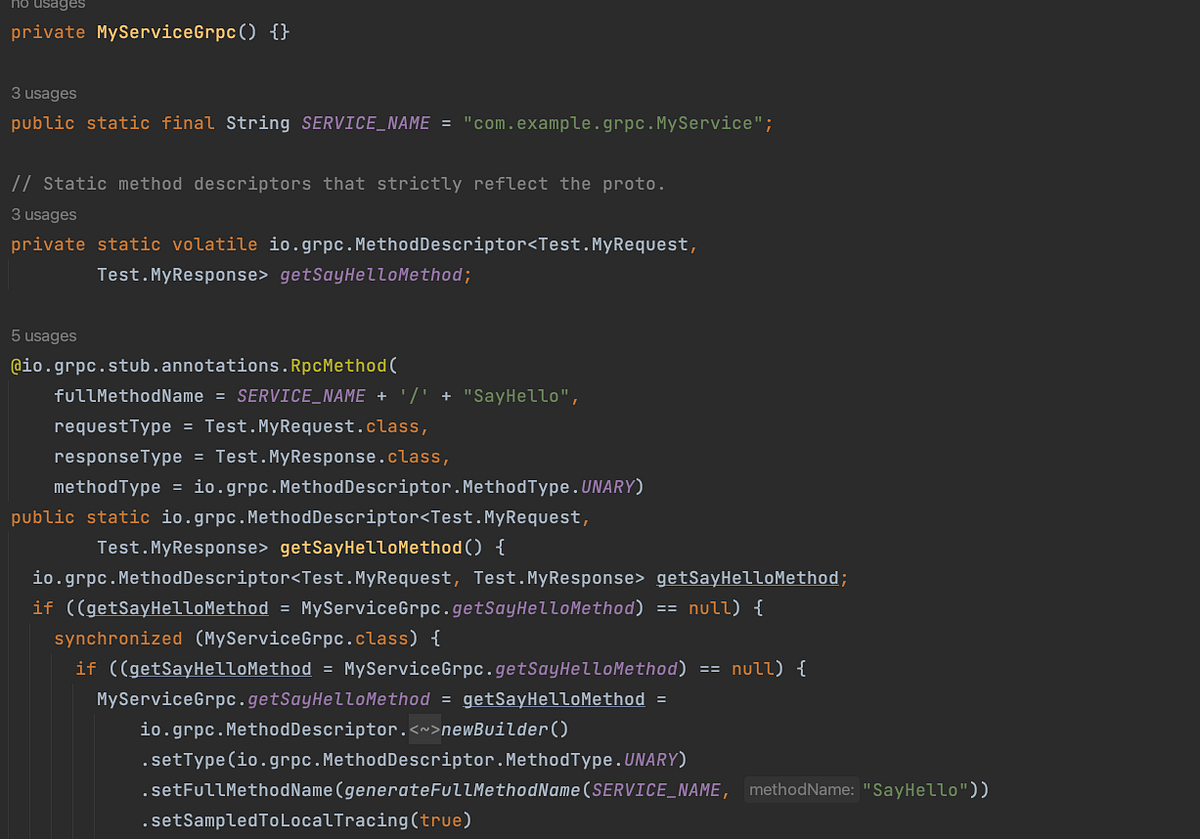Click the null keyword in the outer if condition
The height and width of the screenshot is (839, 1200).
tap(710, 607)
